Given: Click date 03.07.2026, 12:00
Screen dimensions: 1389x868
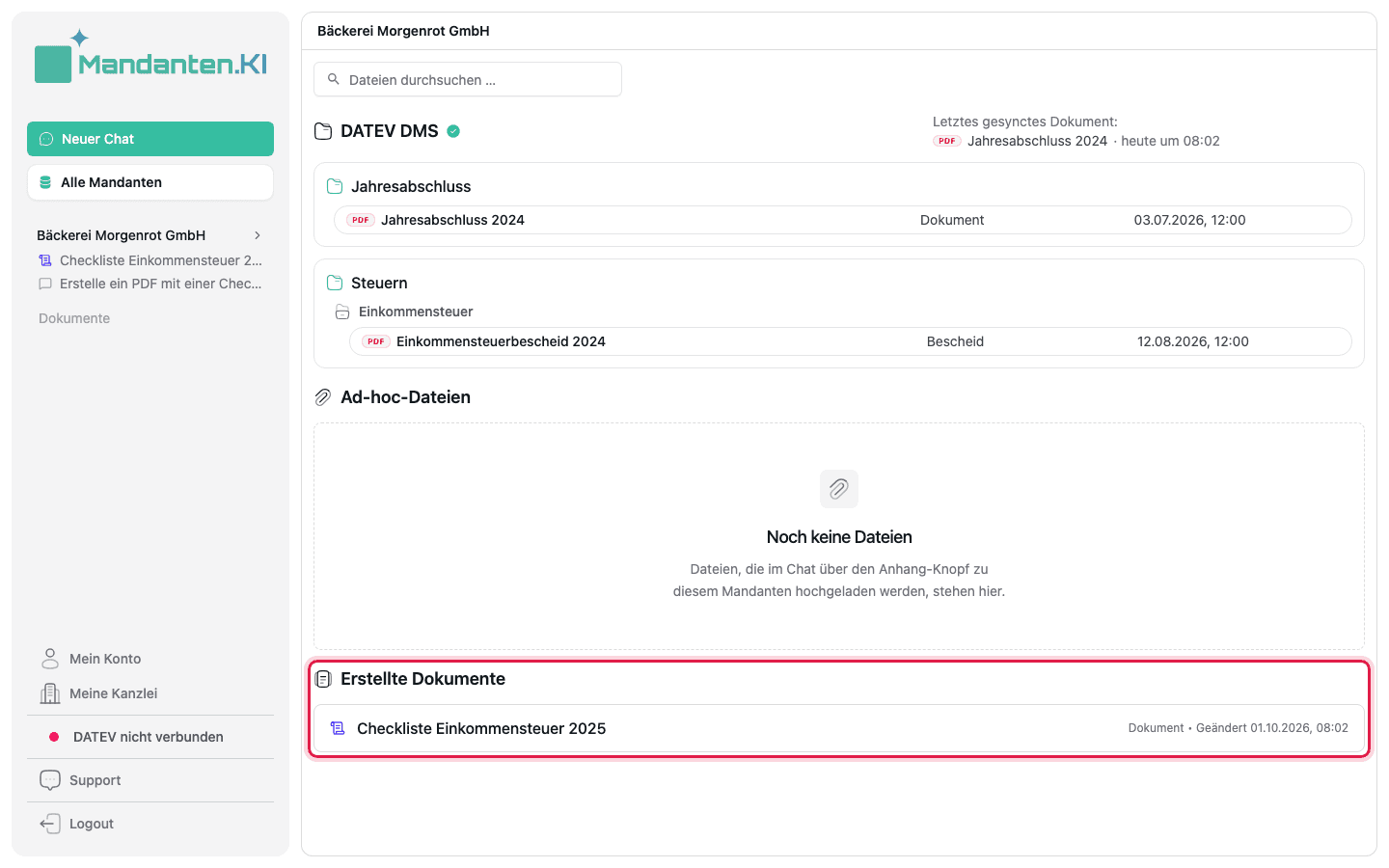Looking at the screenshot, I should pyautogui.click(x=1189, y=220).
